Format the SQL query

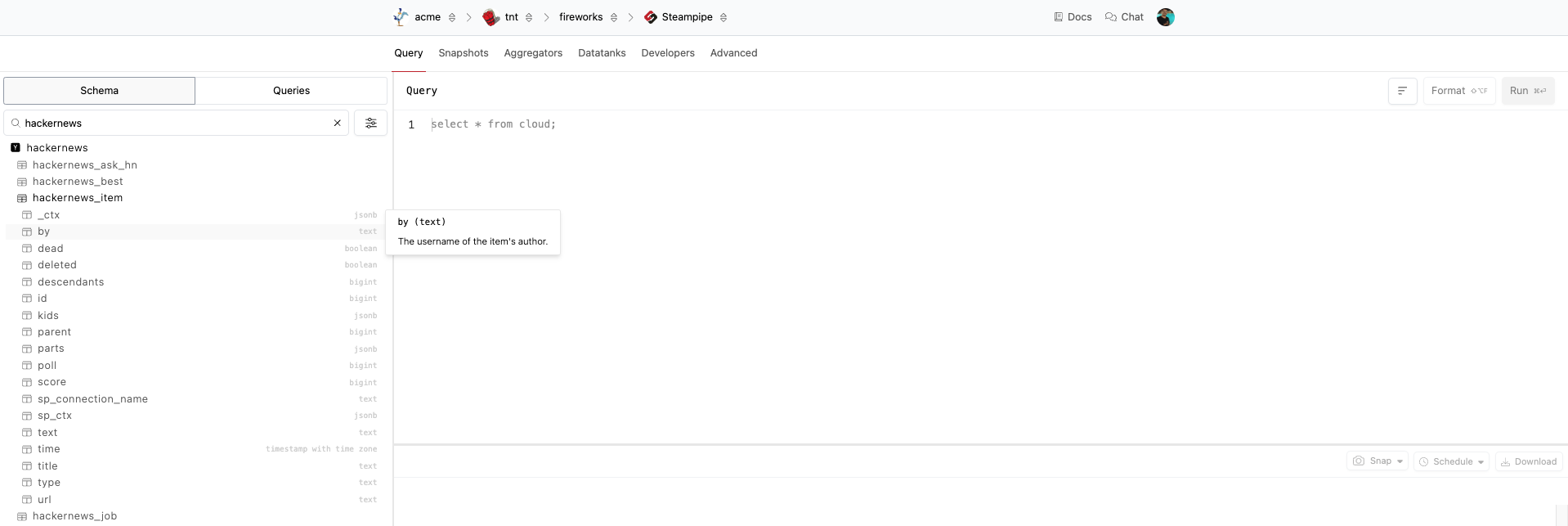[x=1458, y=91]
